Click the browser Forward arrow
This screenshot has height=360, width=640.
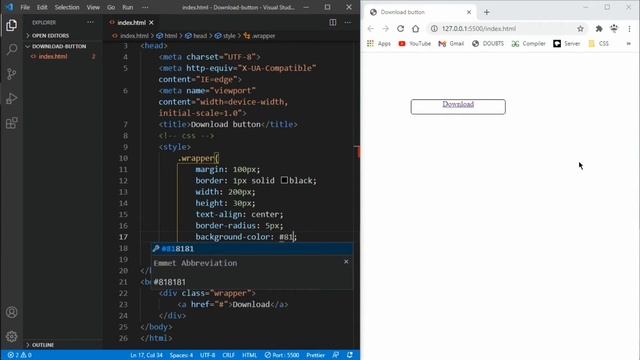385,29
